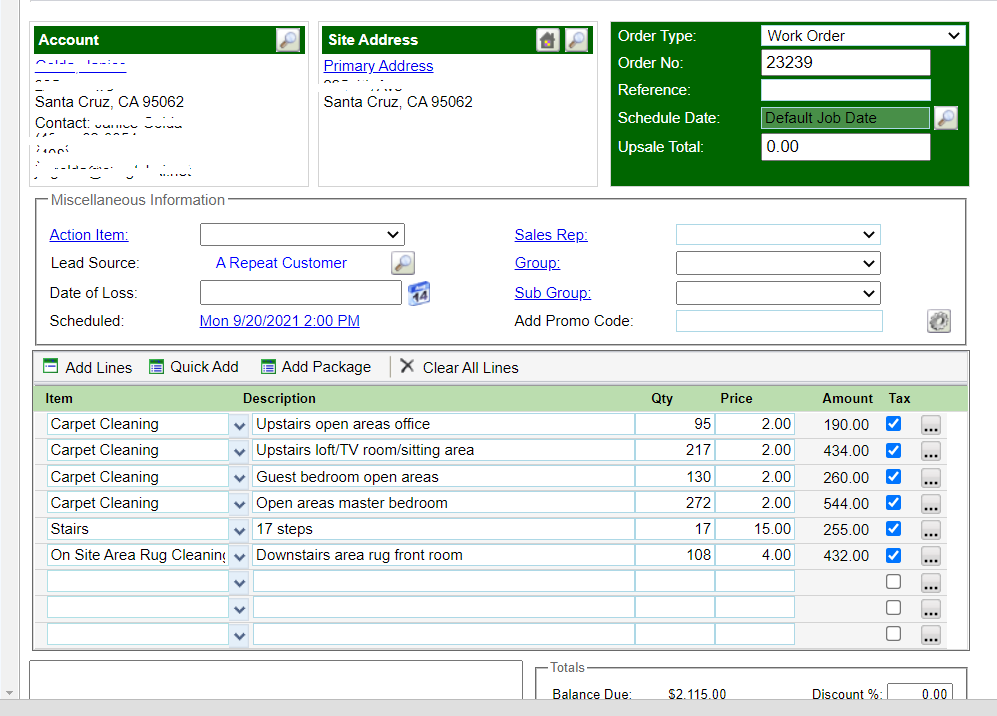Click the Site Address home icon
Screen dimensions: 997x716
click(x=547, y=40)
